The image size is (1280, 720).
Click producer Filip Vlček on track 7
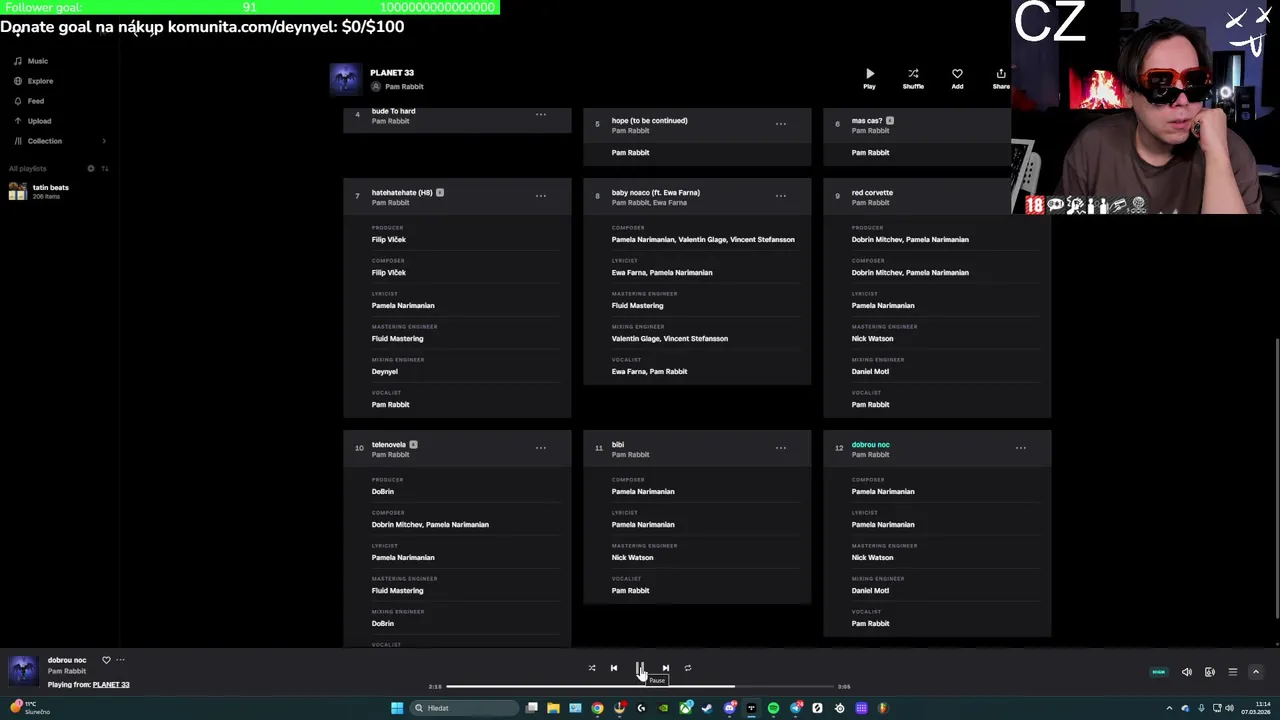[x=389, y=240]
